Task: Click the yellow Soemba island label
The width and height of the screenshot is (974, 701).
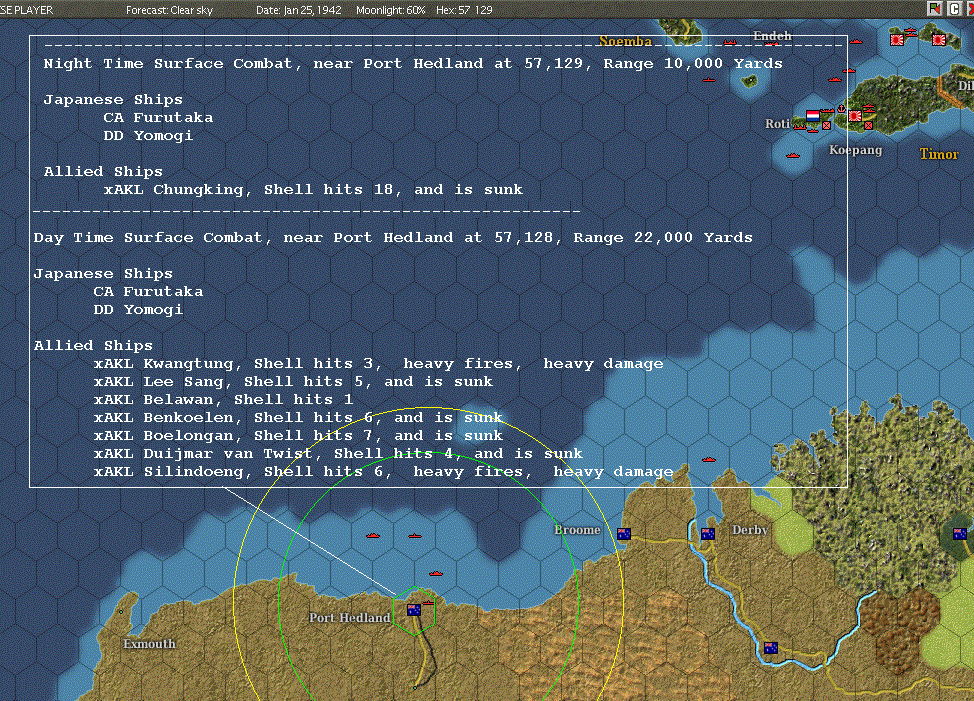Action: pyautogui.click(x=625, y=41)
